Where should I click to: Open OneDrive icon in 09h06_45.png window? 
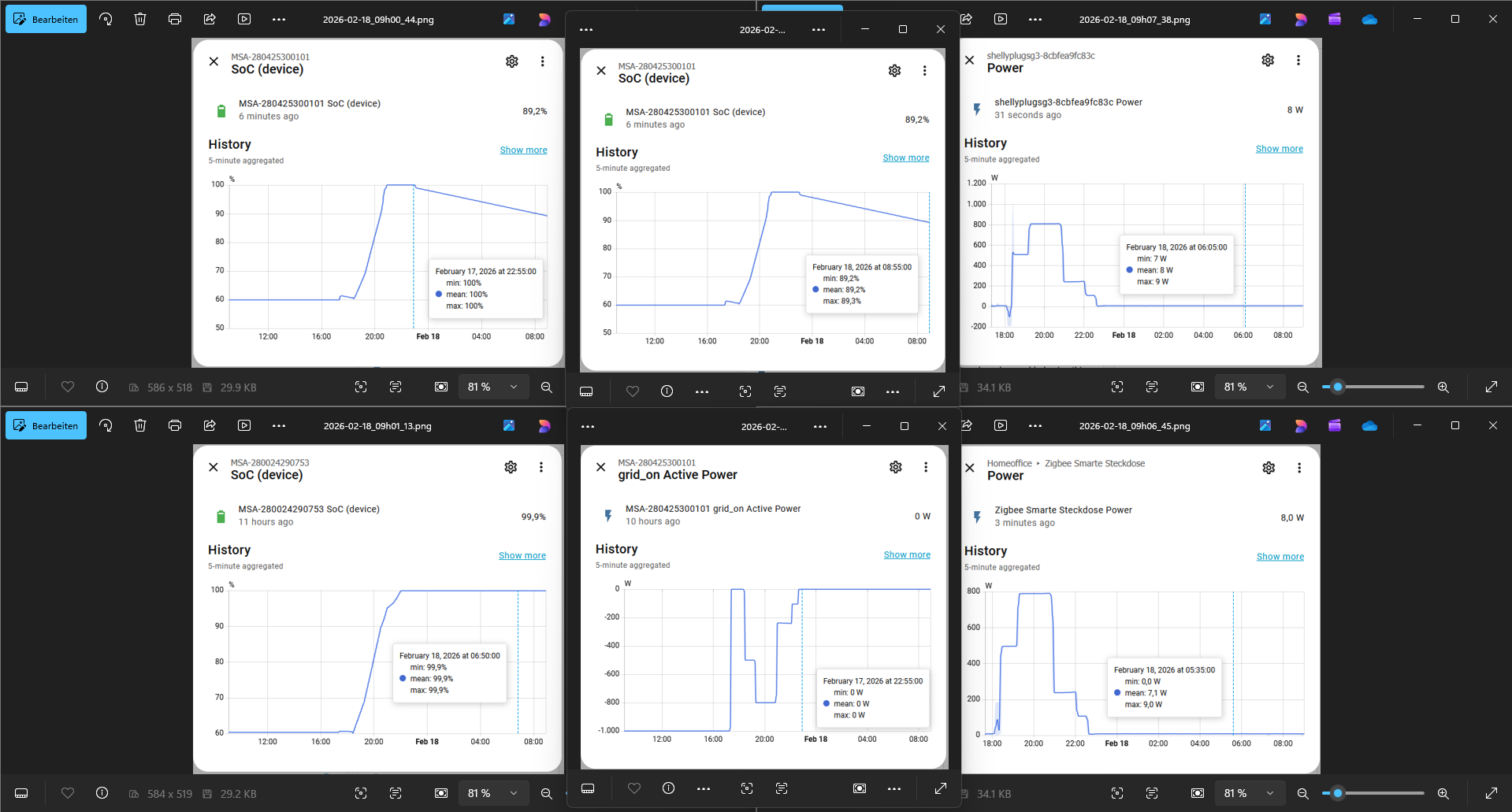[1369, 426]
